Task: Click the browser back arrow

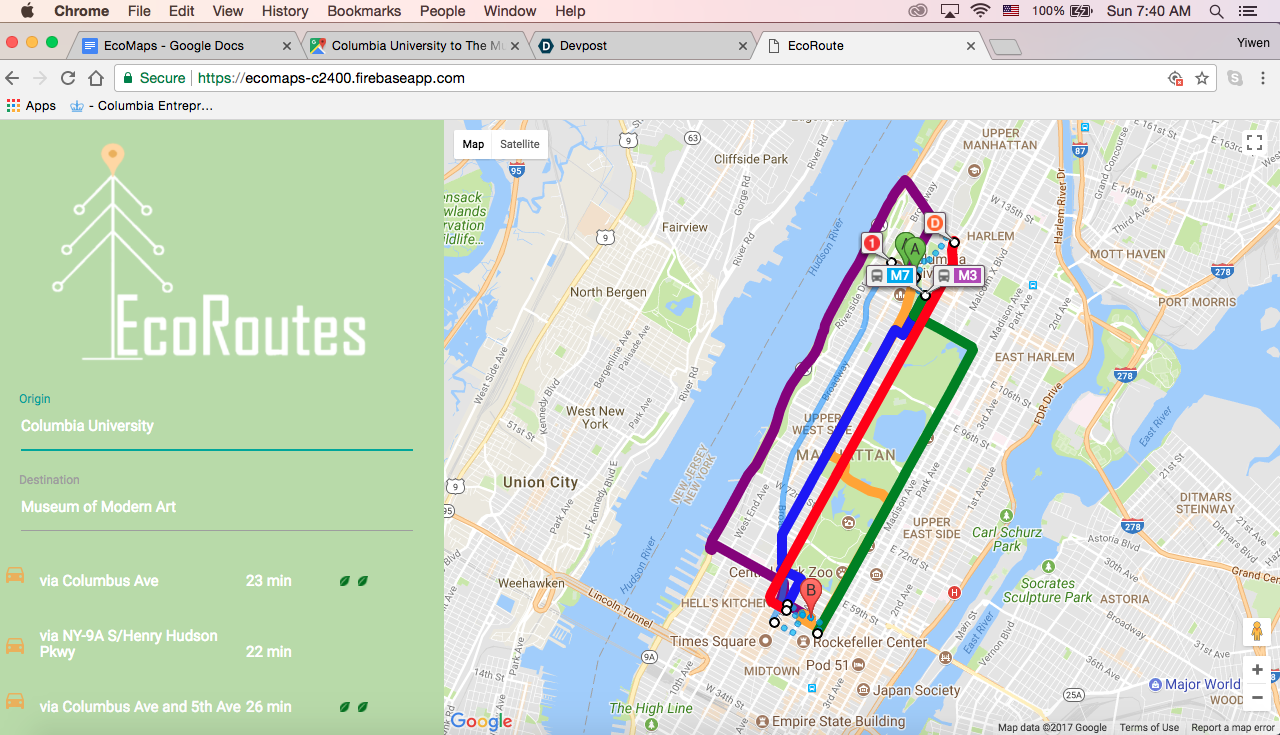Action: pos(13,78)
